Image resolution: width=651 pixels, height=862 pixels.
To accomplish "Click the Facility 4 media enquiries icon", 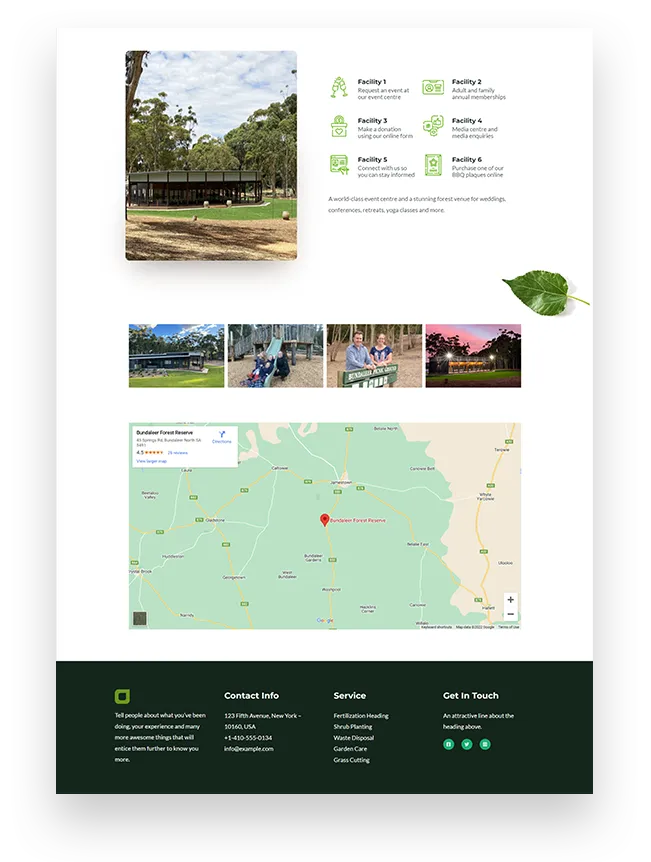I will (433, 126).
